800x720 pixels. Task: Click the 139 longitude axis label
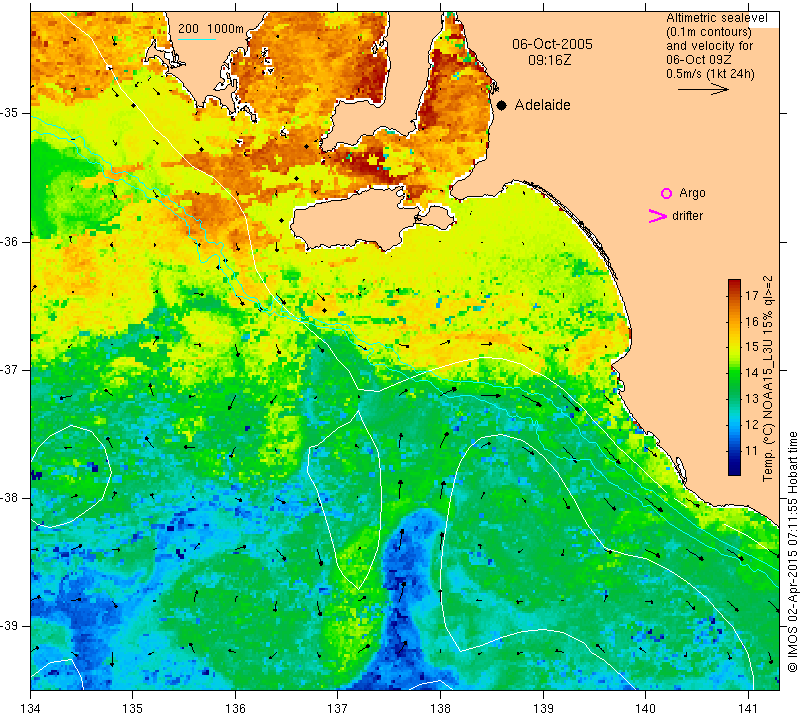tap(543, 708)
